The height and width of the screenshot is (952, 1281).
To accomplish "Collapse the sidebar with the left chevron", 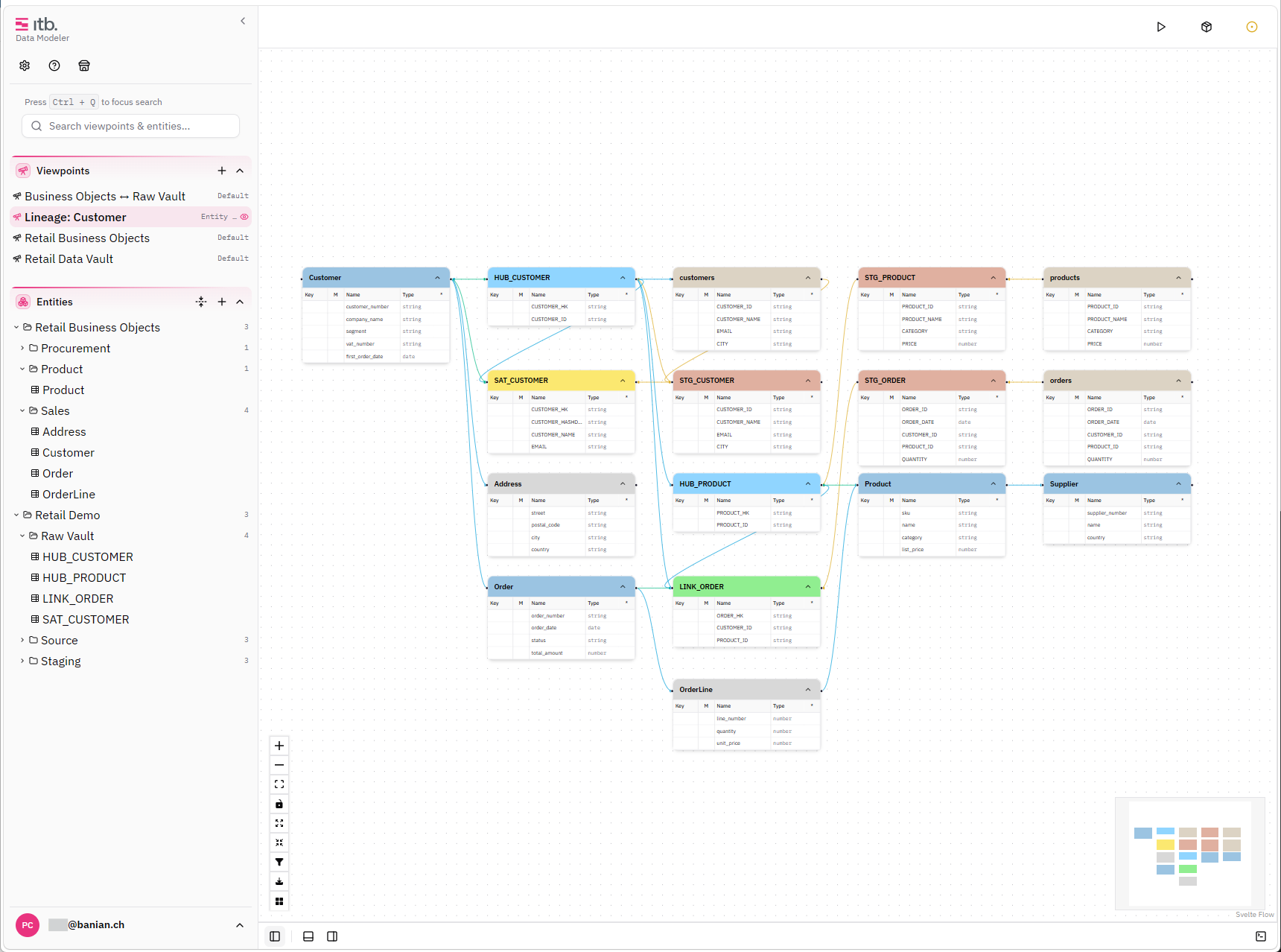I will point(243,21).
